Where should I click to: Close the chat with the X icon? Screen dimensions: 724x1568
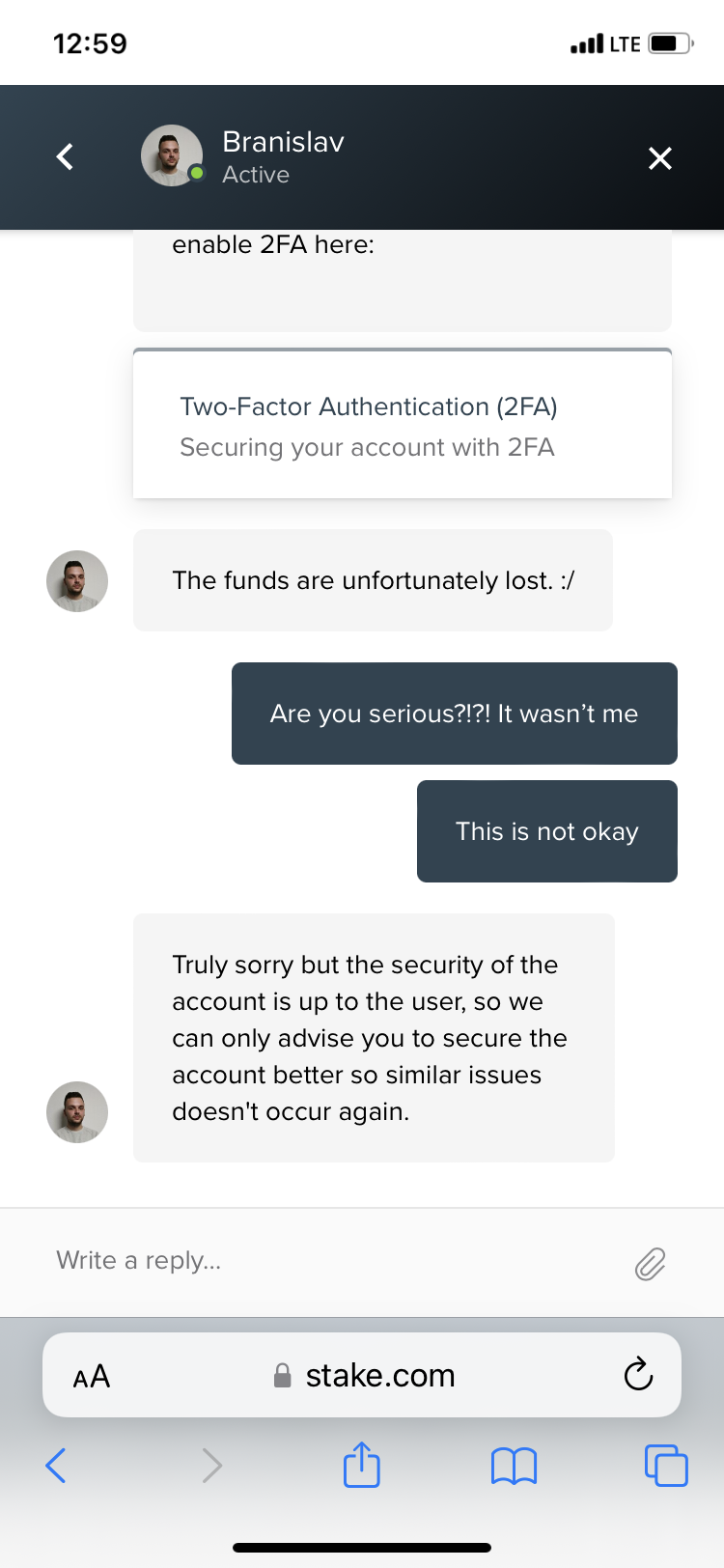point(660,157)
